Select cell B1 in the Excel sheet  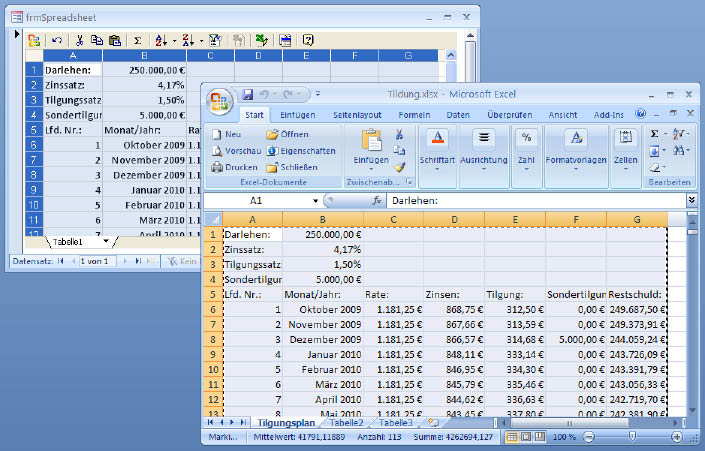coord(322,233)
